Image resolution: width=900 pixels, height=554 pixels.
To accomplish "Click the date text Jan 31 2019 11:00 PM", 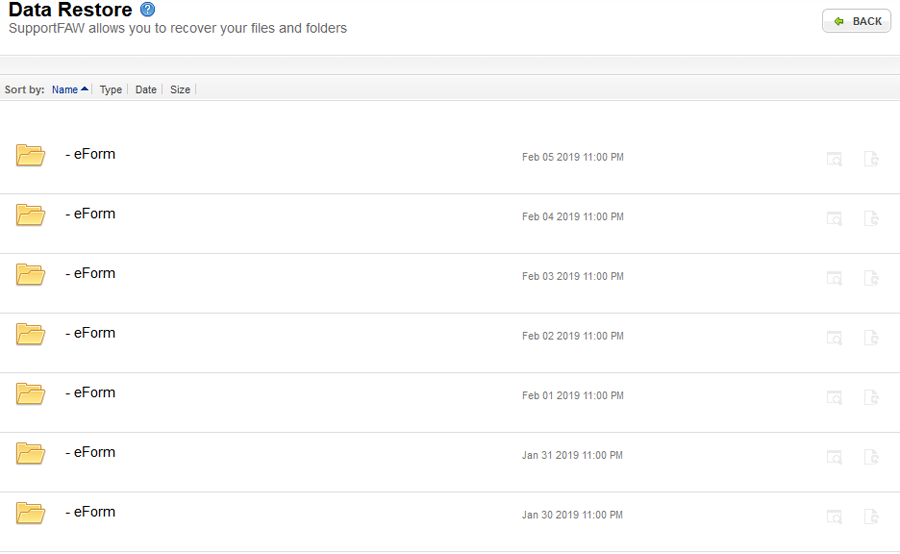I will tap(572, 456).
